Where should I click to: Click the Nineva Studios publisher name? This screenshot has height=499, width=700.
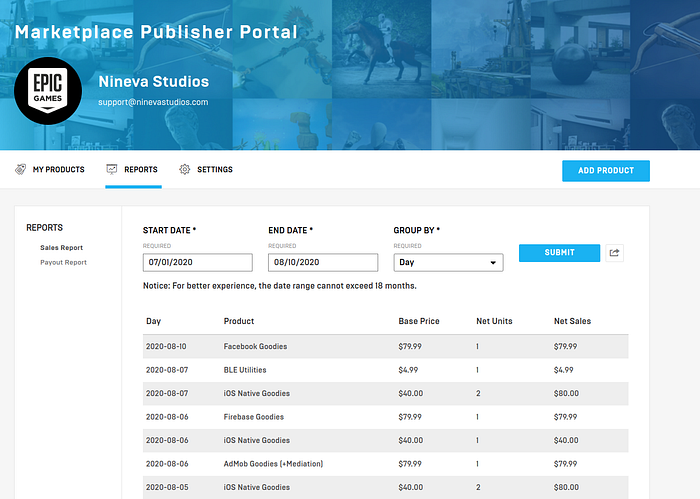pyautogui.click(x=154, y=82)
